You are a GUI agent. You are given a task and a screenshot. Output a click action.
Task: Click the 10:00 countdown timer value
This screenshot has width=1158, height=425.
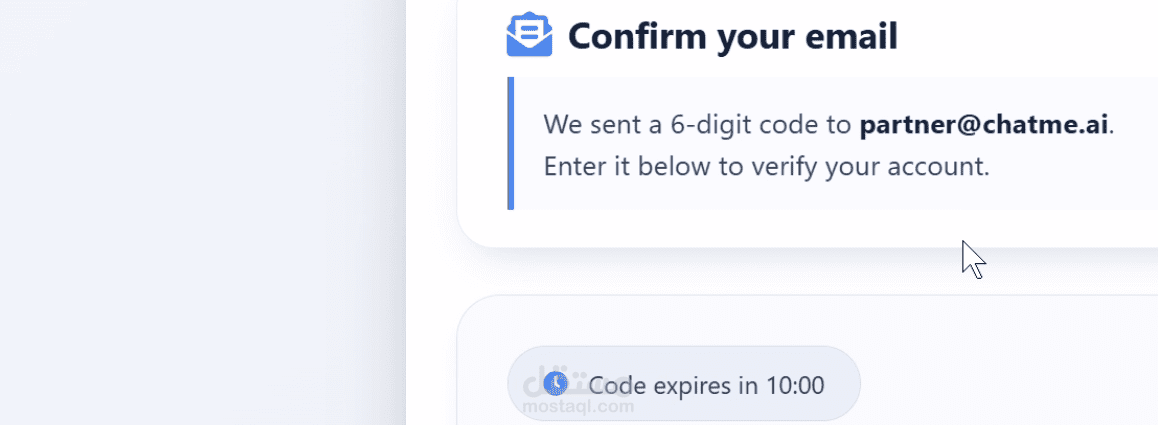coord(795,385)
